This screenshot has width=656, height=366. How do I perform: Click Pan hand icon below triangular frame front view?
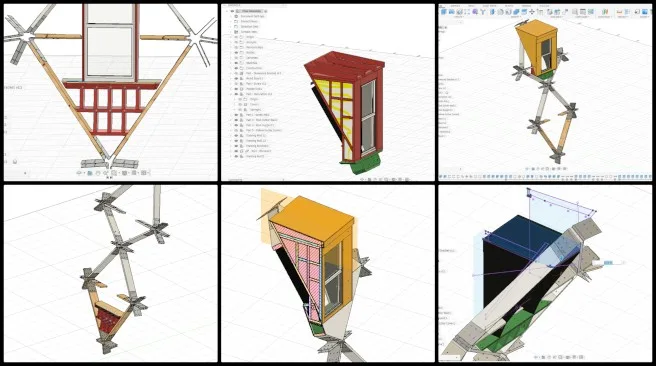[x=98, y=173]
